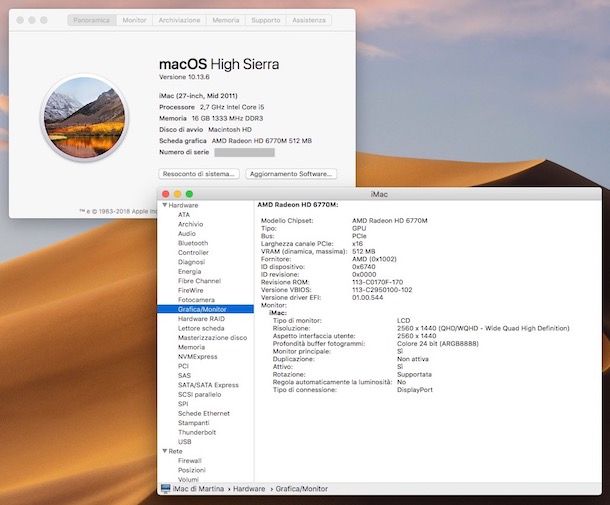Click the 'Colore 24 bit (ARGB8888)' value
The width and height of the screenshot is (610, 505).
(x=438, y=344)
